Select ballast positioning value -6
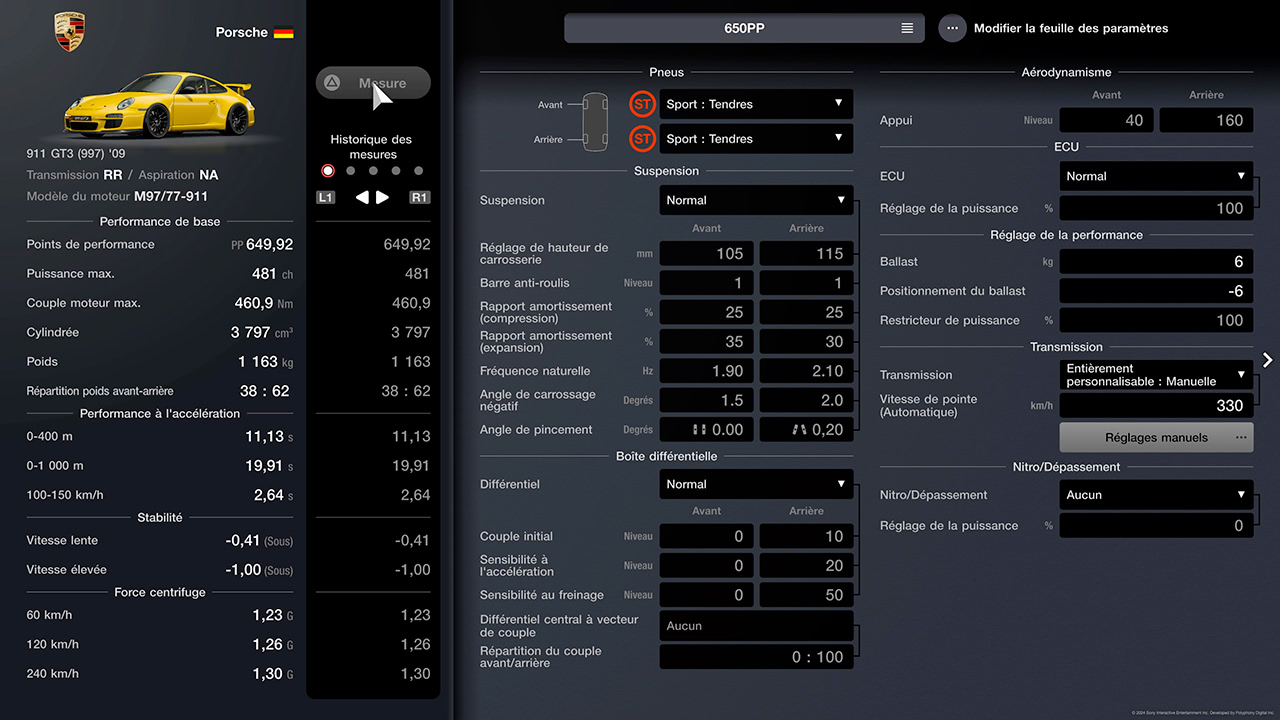Image resolution: width=1280 pixels, height=720 pixels. [x=1156, y=291]
